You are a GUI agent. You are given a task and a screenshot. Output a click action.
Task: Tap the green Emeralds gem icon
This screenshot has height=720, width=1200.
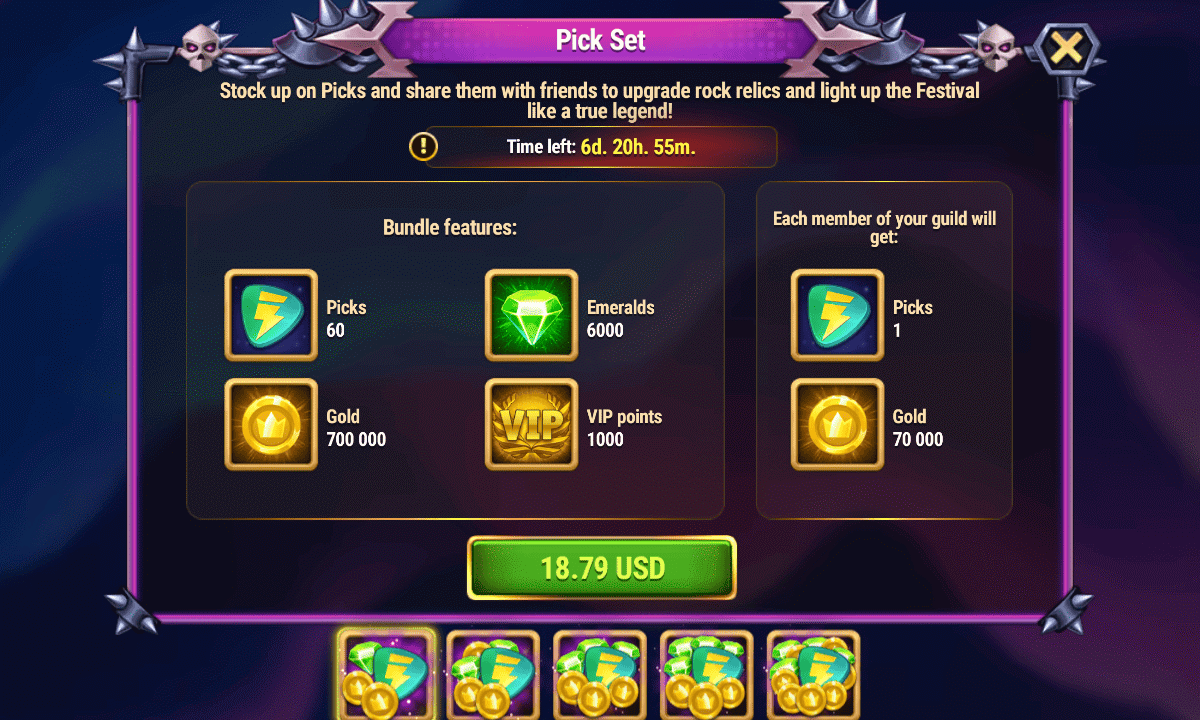tap(532, 315)
